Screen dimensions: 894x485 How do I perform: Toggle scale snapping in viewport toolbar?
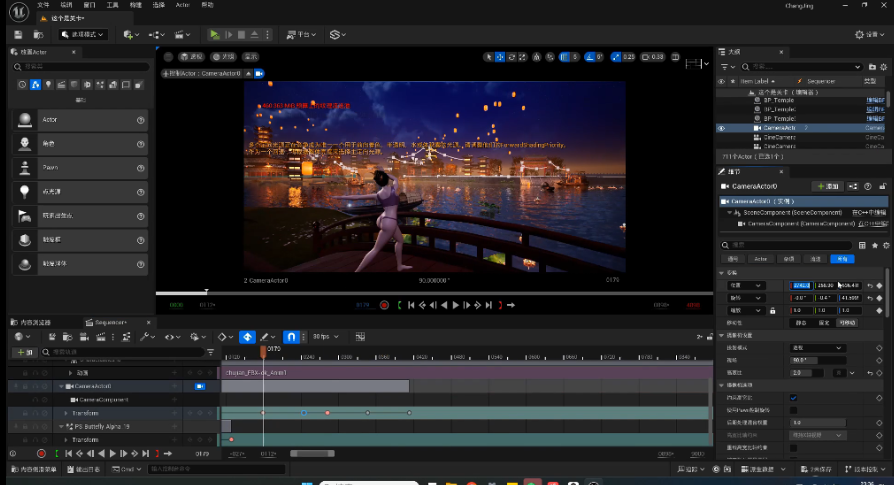point(615,57)
